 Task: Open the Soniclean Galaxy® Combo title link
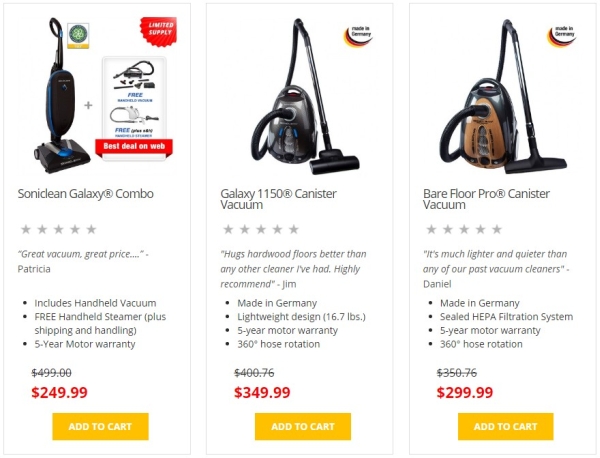[85, 194]
